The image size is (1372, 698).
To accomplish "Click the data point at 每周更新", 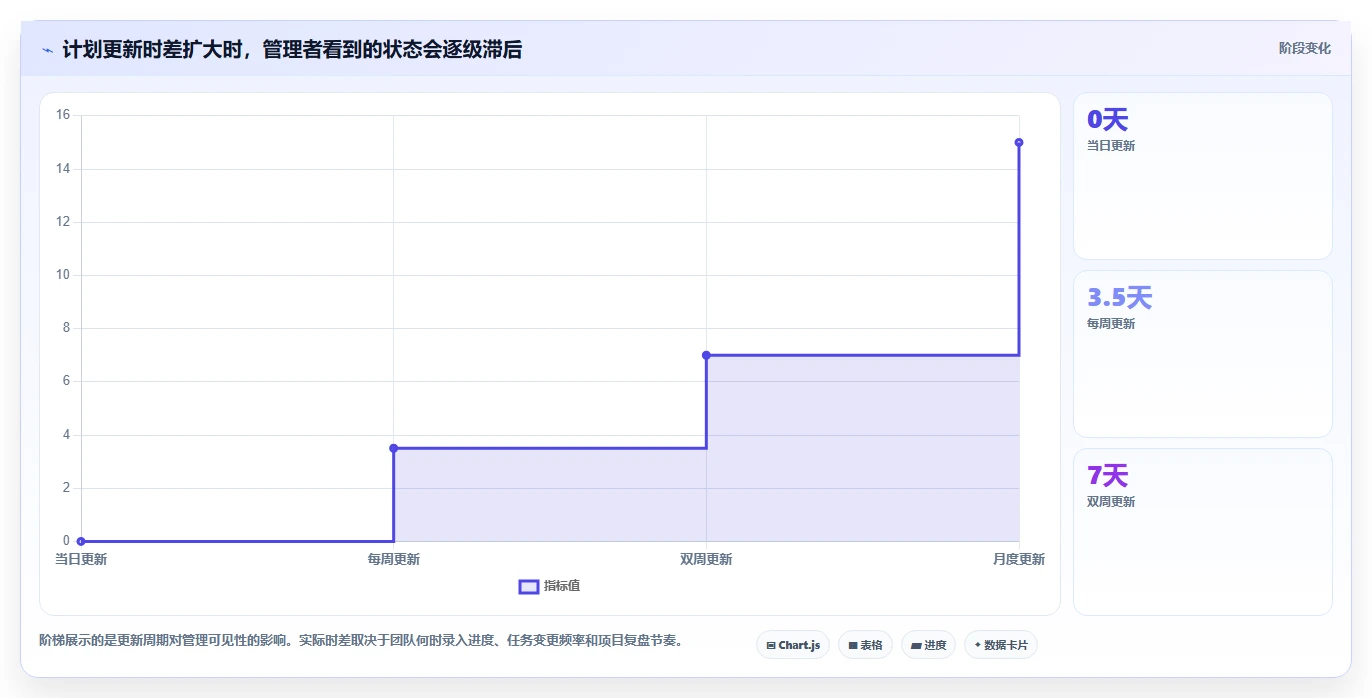I will point(394,448).
